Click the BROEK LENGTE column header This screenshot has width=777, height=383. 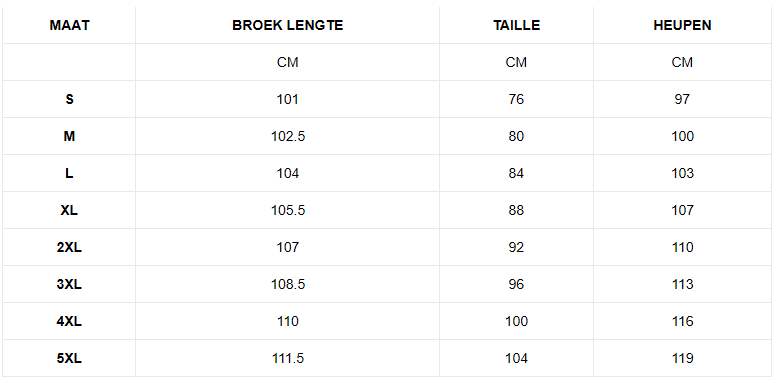287,25
